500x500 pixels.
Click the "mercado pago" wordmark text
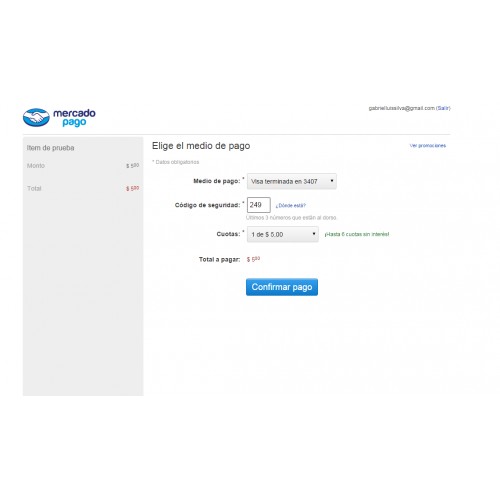click(74, 117)
